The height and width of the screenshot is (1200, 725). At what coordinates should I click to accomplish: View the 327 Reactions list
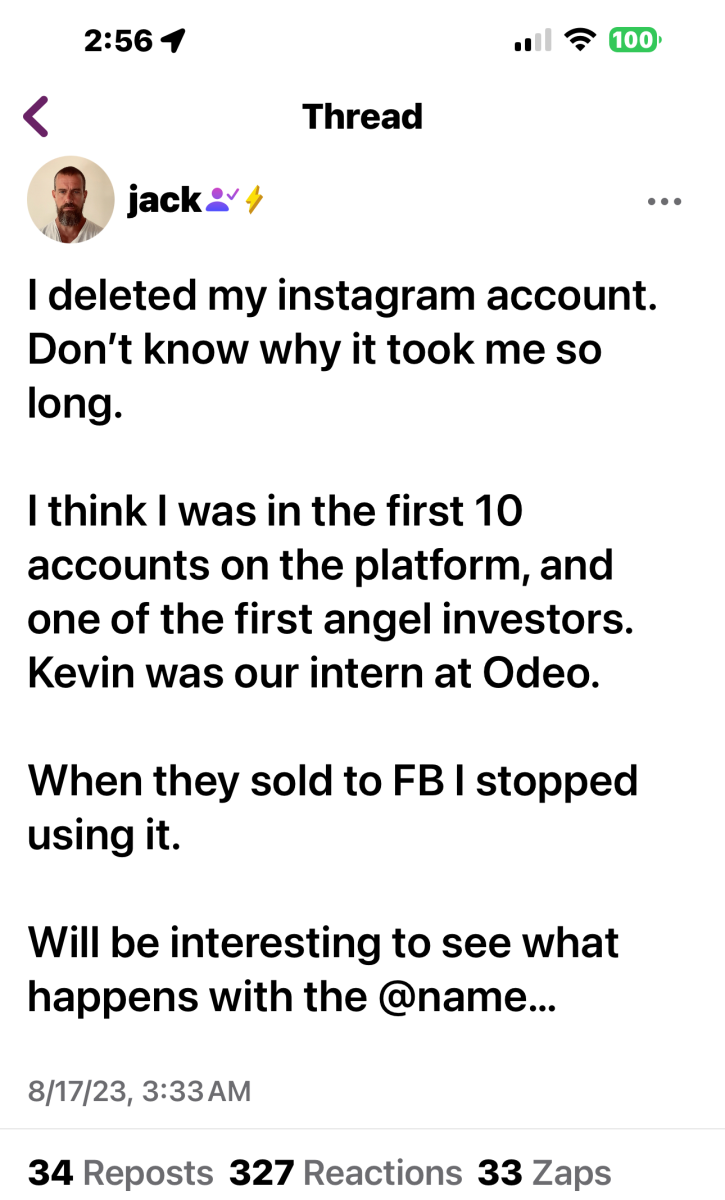[x=346, y=1172]
